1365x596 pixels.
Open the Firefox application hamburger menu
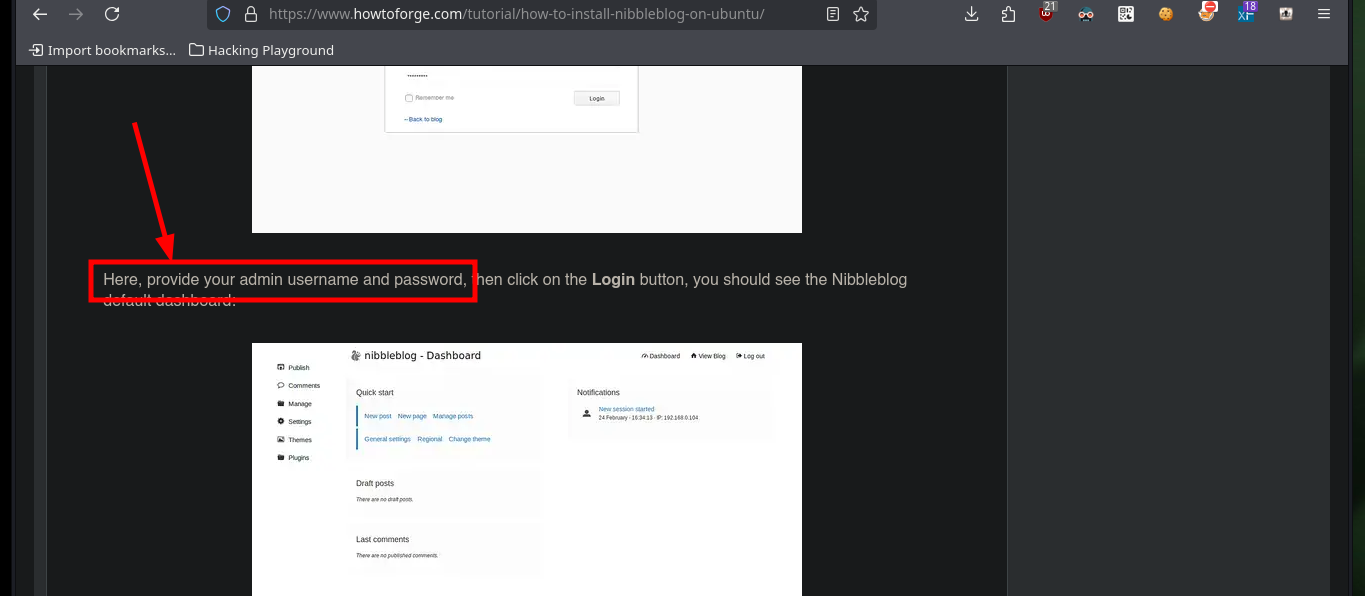point(1325,14)
